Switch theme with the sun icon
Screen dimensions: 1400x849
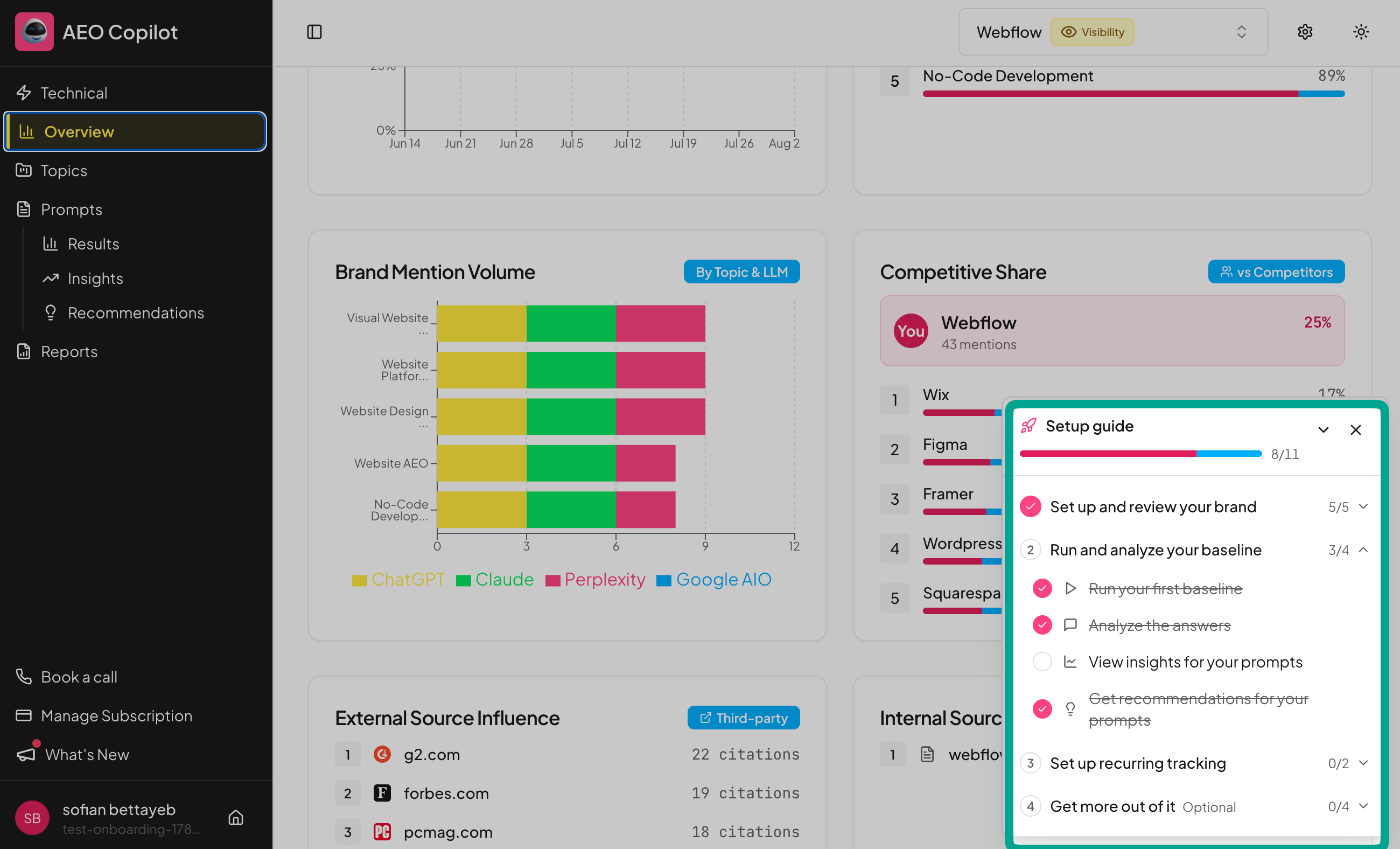pyautogui.click(x=1361, y=32)
